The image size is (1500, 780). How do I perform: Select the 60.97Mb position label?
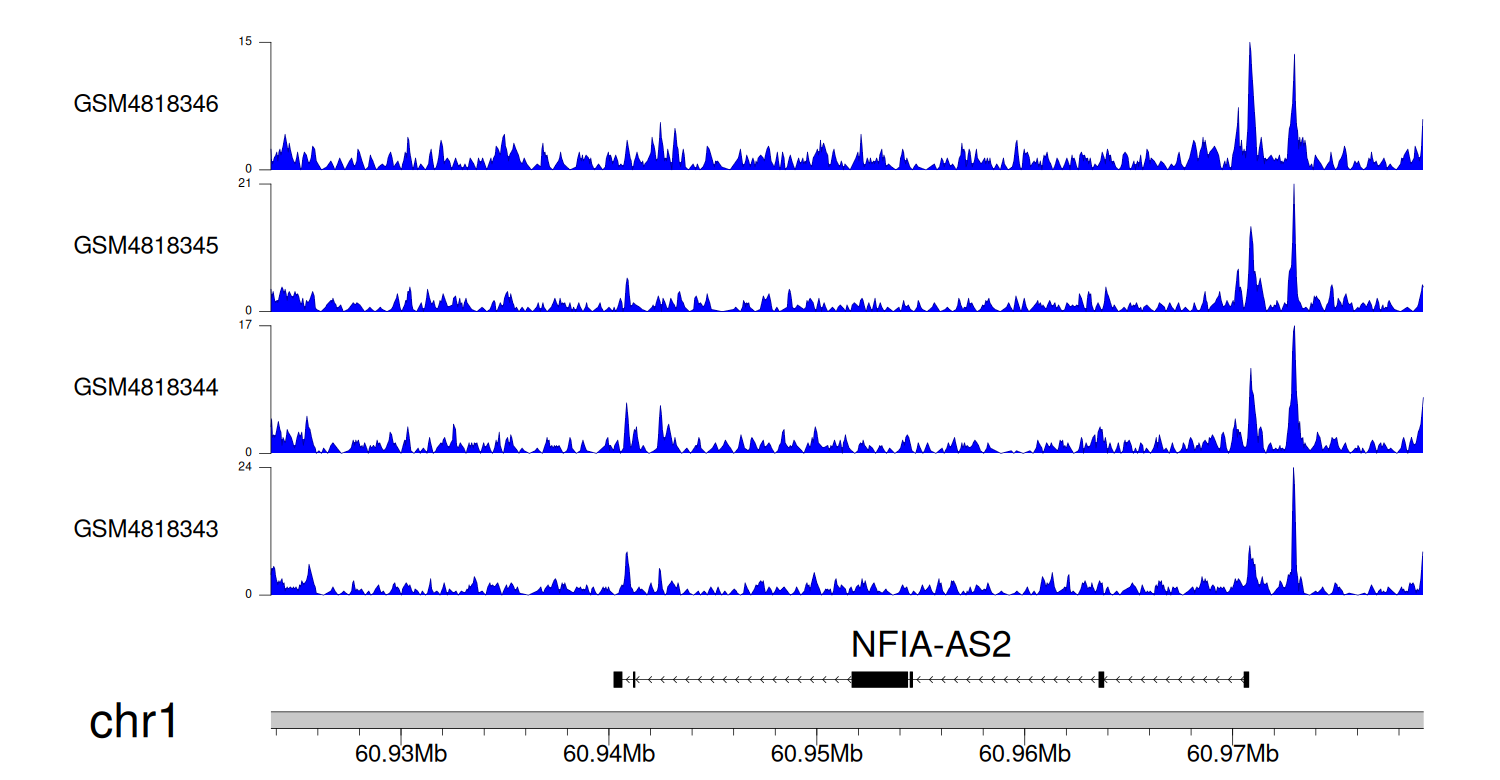coord(1233,753)
